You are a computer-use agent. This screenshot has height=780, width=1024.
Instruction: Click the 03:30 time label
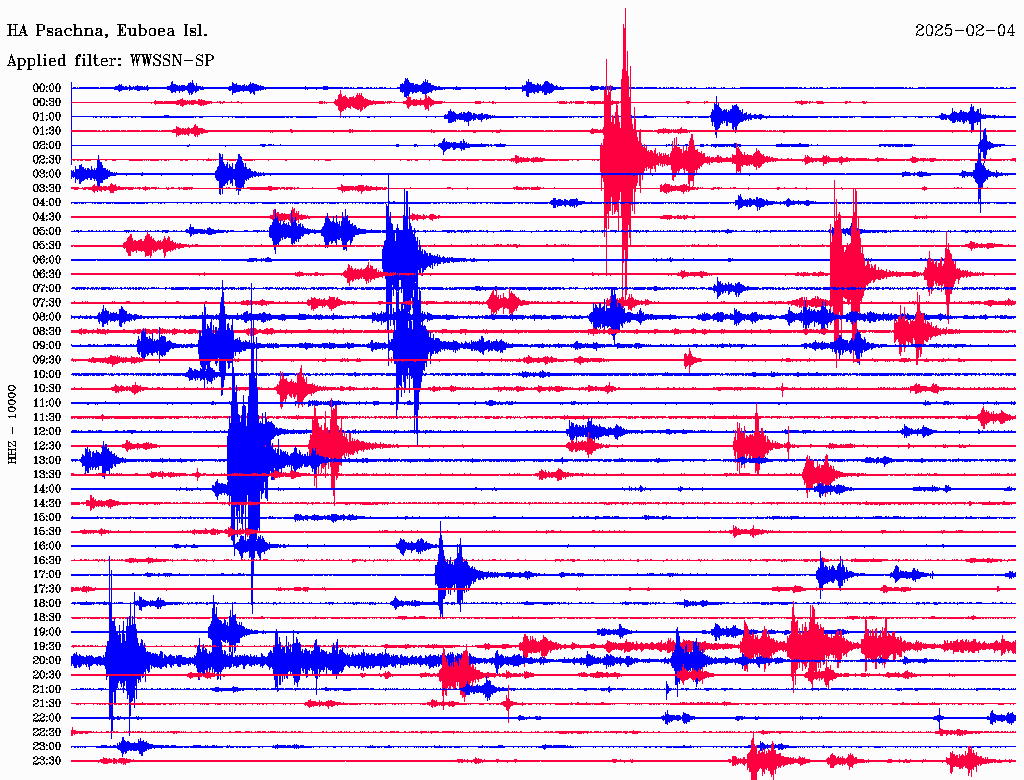(x=47, y=188)
